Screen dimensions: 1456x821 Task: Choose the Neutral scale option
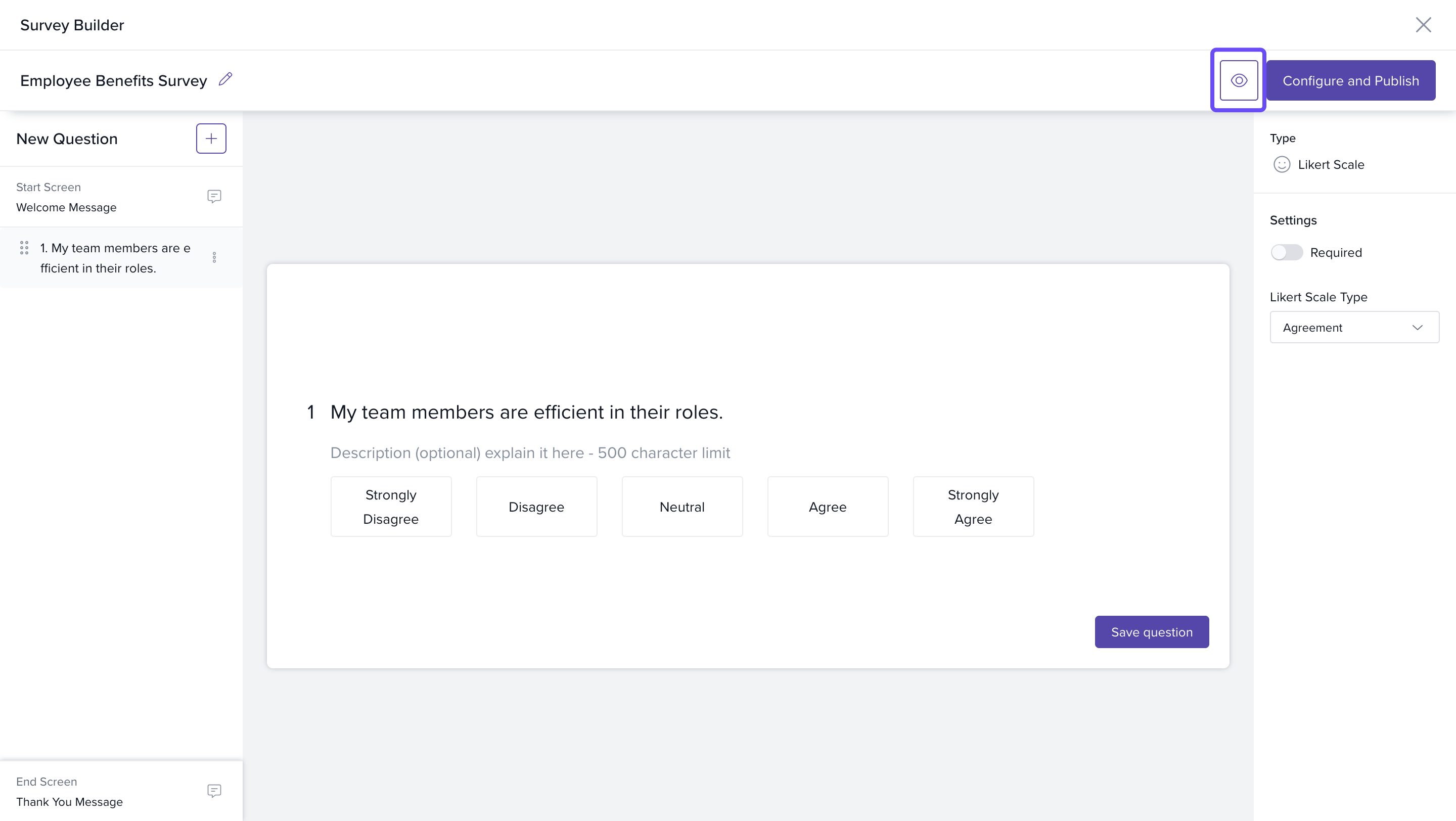point(681,506)
